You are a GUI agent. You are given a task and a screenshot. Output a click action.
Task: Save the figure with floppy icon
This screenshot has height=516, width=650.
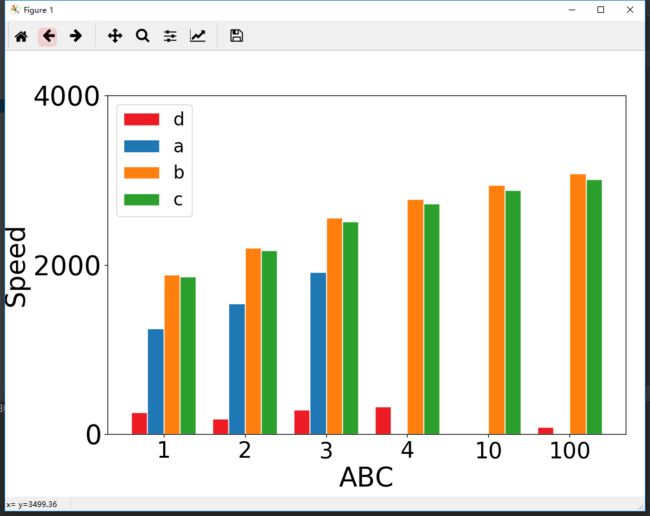(236, 36)
